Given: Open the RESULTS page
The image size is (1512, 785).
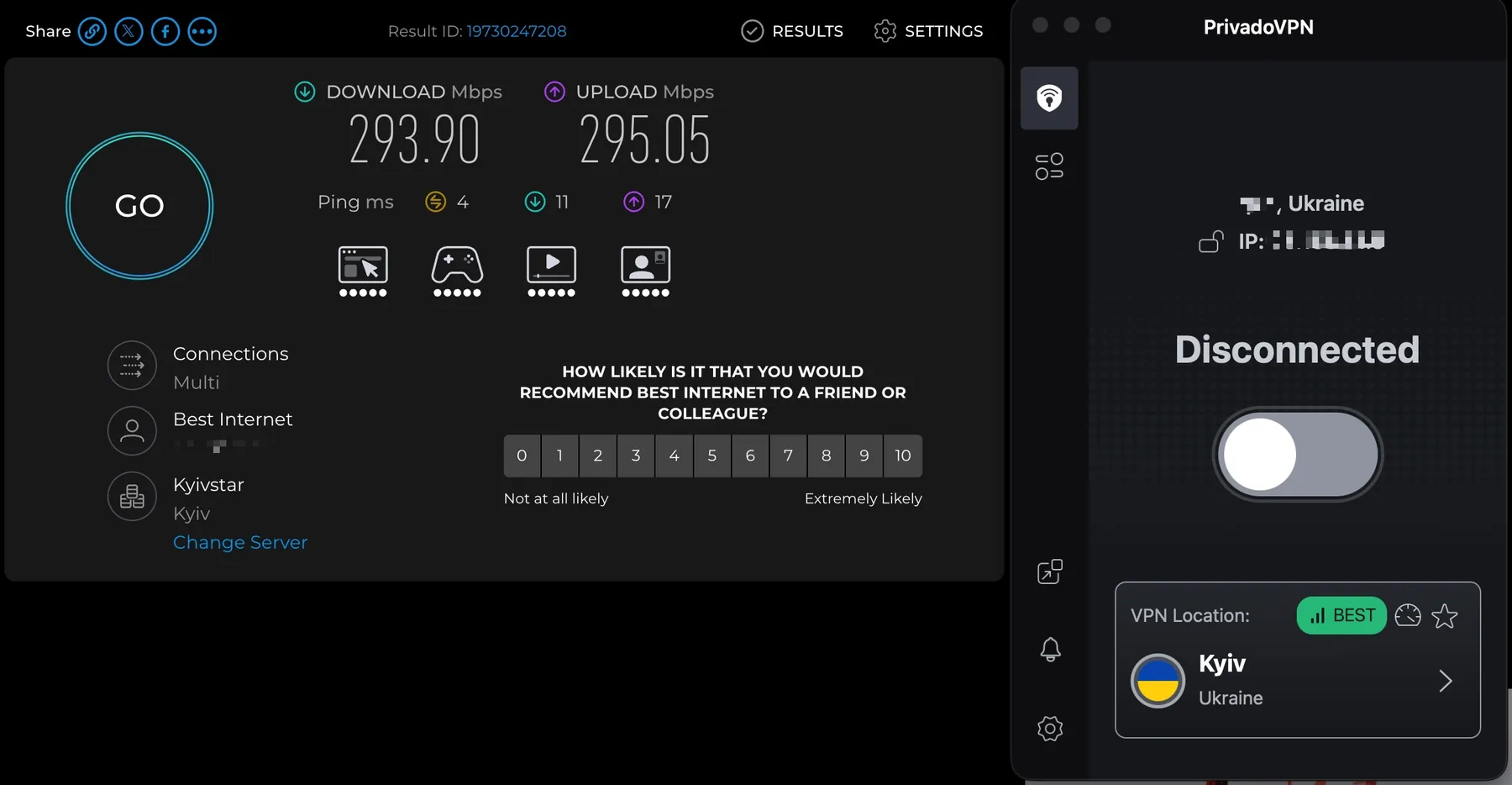Looking at the screenshot, I should tap(792, 31).
